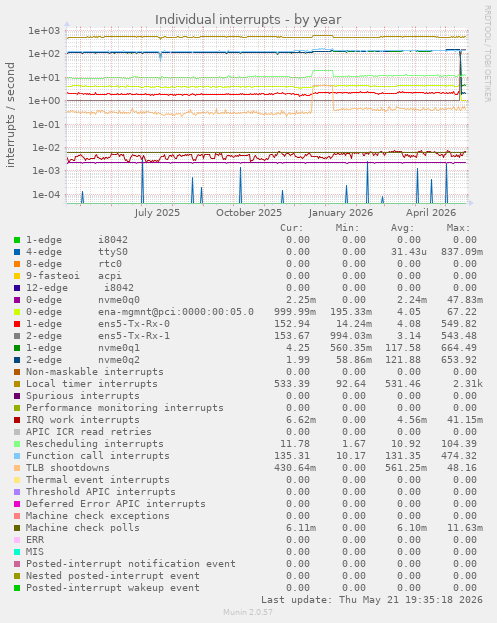Click the April 2026 axis label
This screenshot has width=497, height=623.
coord(431,213)
